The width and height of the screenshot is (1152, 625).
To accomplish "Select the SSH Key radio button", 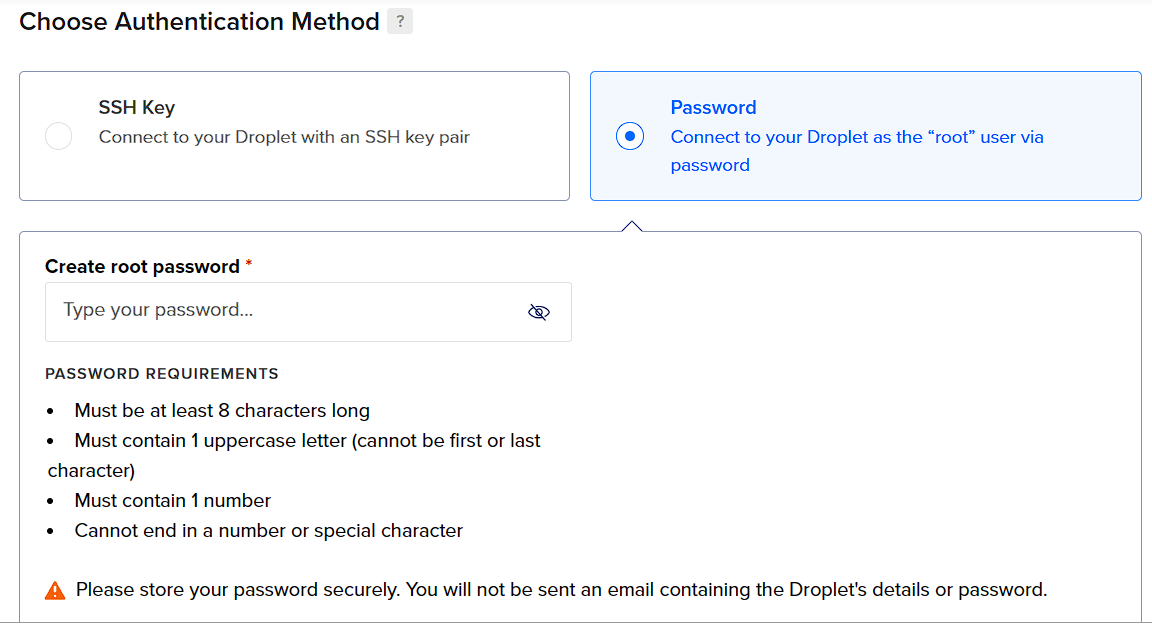I will click(59, 136).
